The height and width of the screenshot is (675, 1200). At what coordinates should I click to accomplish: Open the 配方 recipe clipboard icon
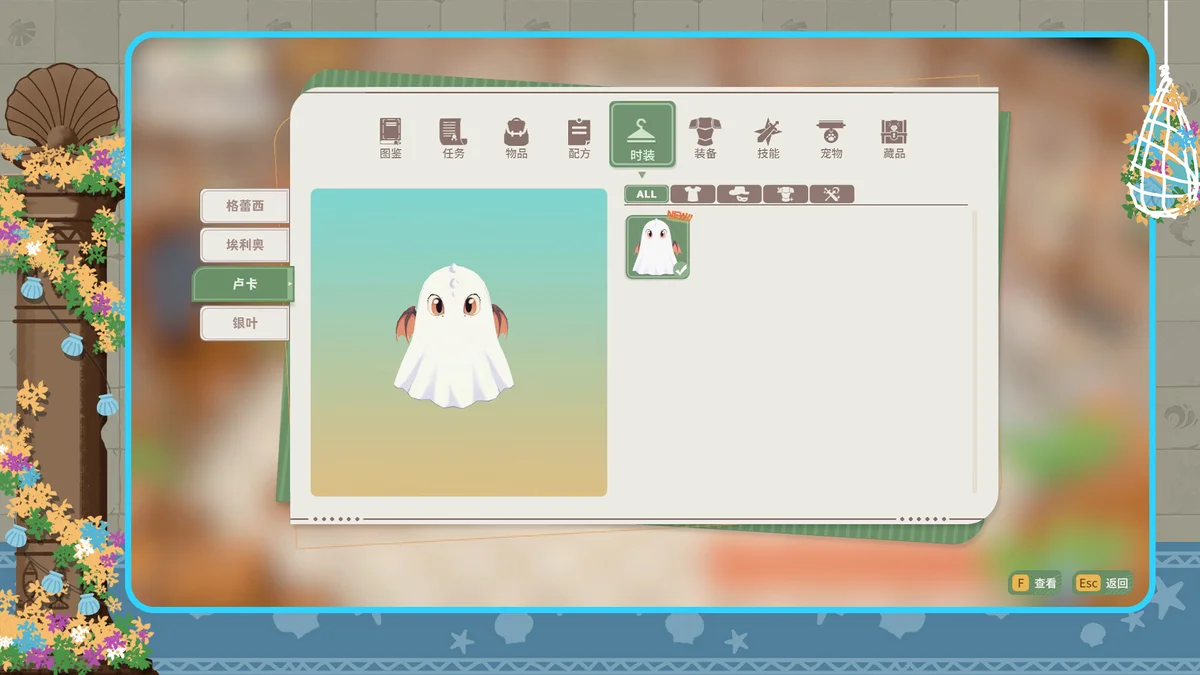pyautogui.click(x=579, y=137)
